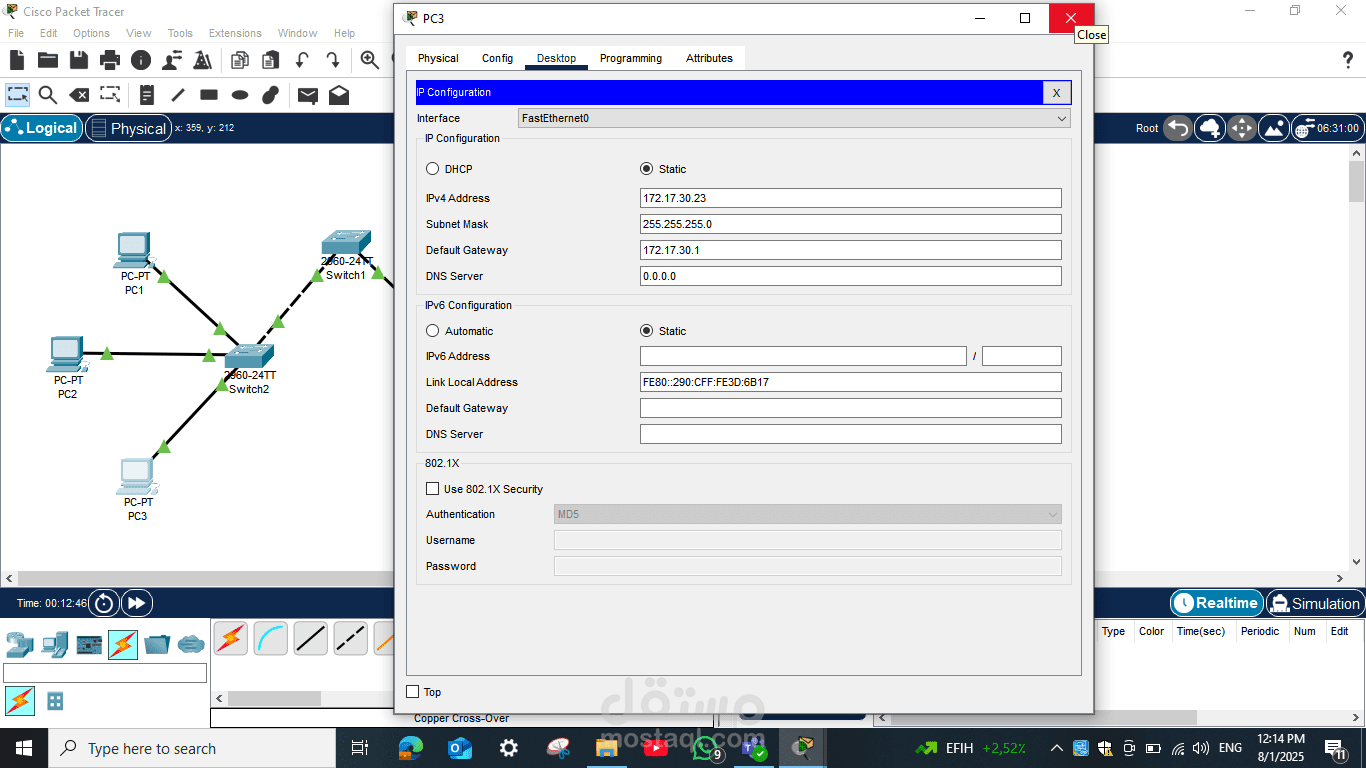Open Outlook from the taskbar
The height and width of the screenshot is (768, 1366).
tap(460, 748)
